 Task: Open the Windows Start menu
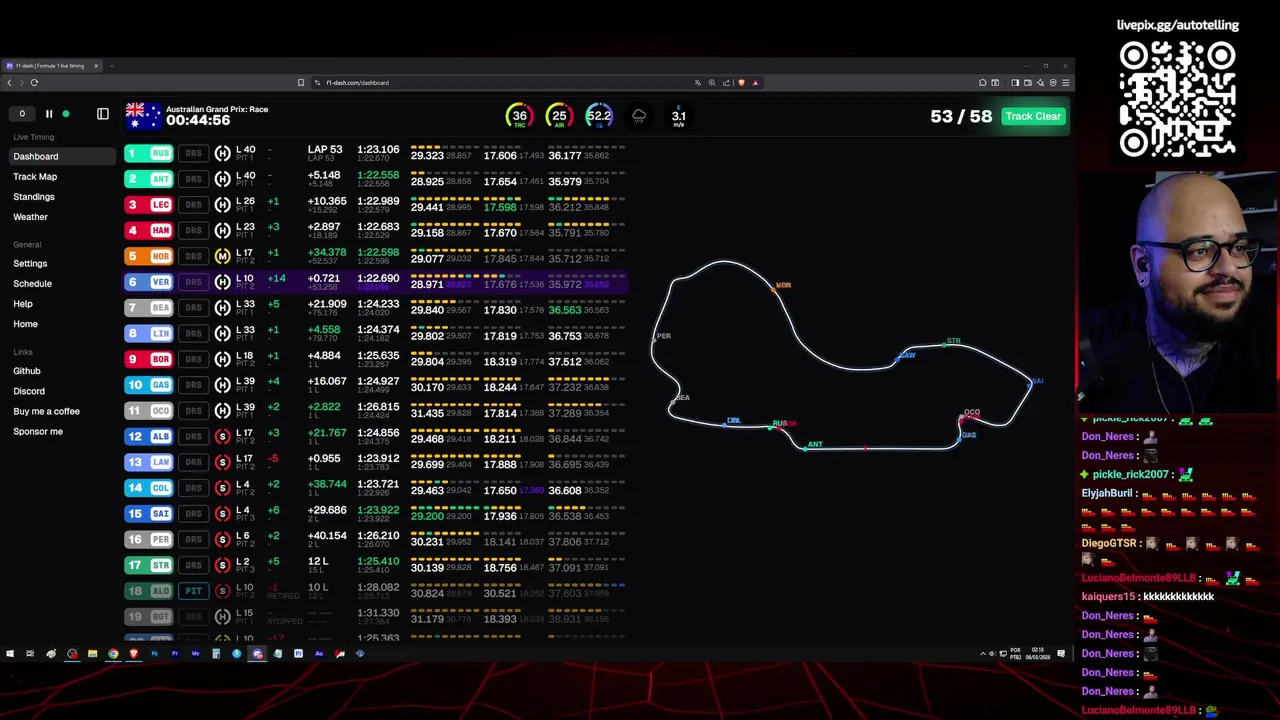pyautogui.click(x=10, y=654)
